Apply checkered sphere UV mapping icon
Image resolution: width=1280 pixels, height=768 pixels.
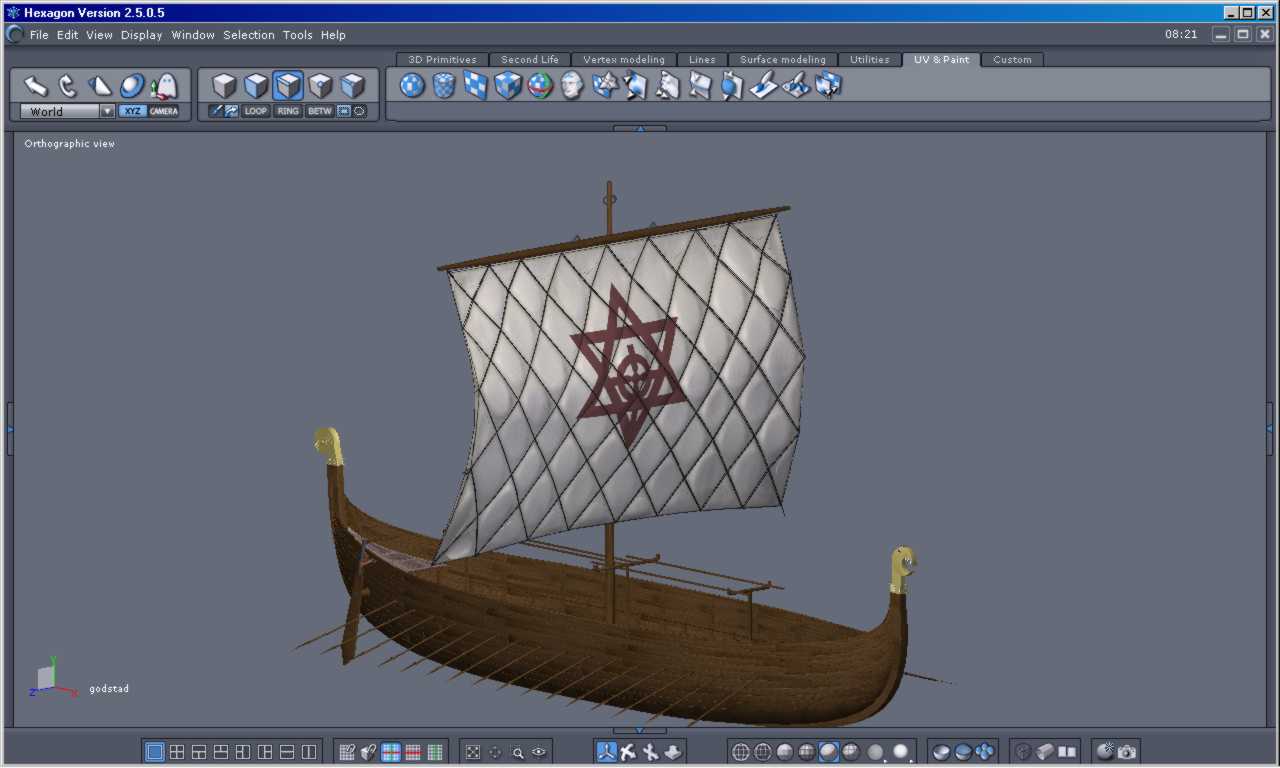412,86
